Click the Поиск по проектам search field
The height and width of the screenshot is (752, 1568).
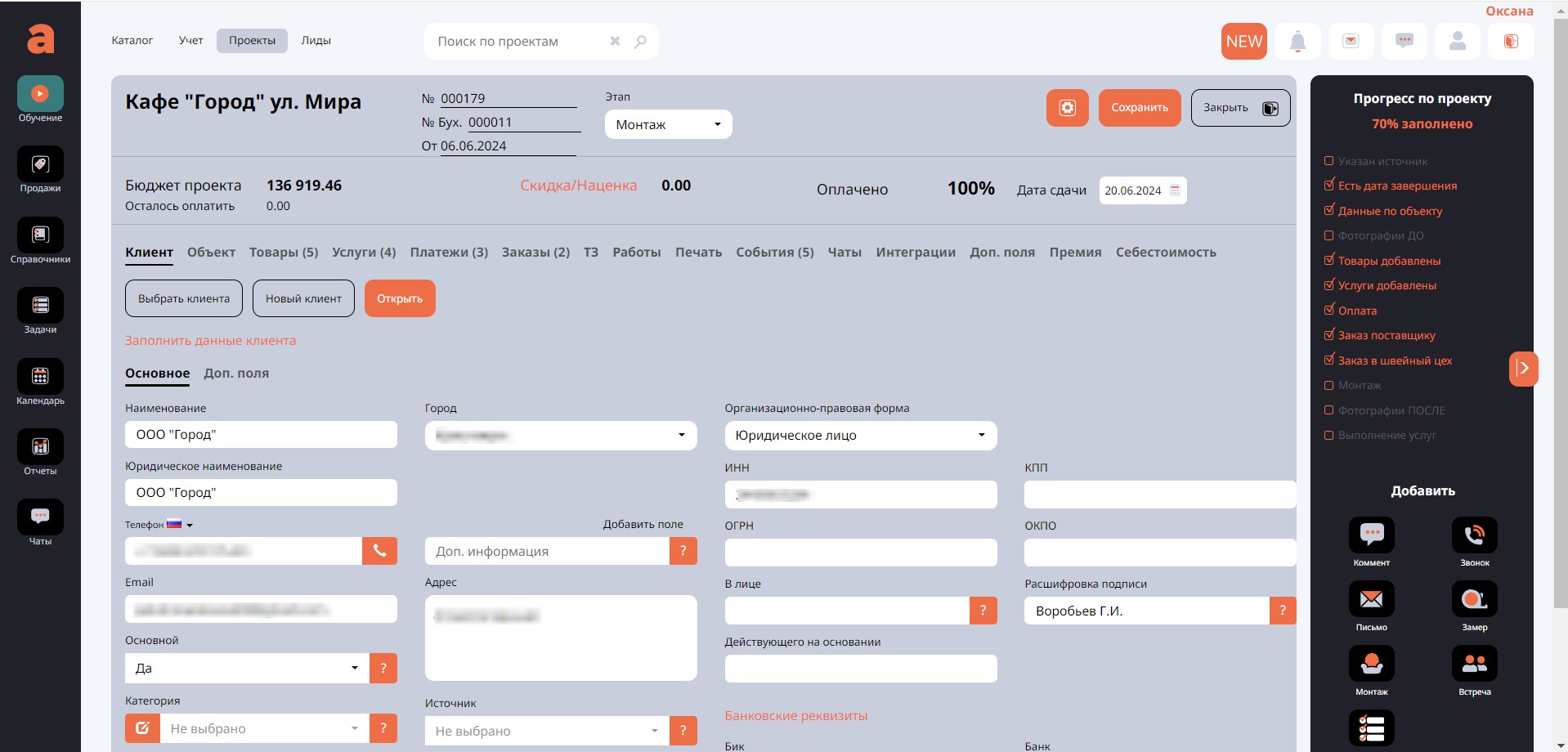point(519,42)
